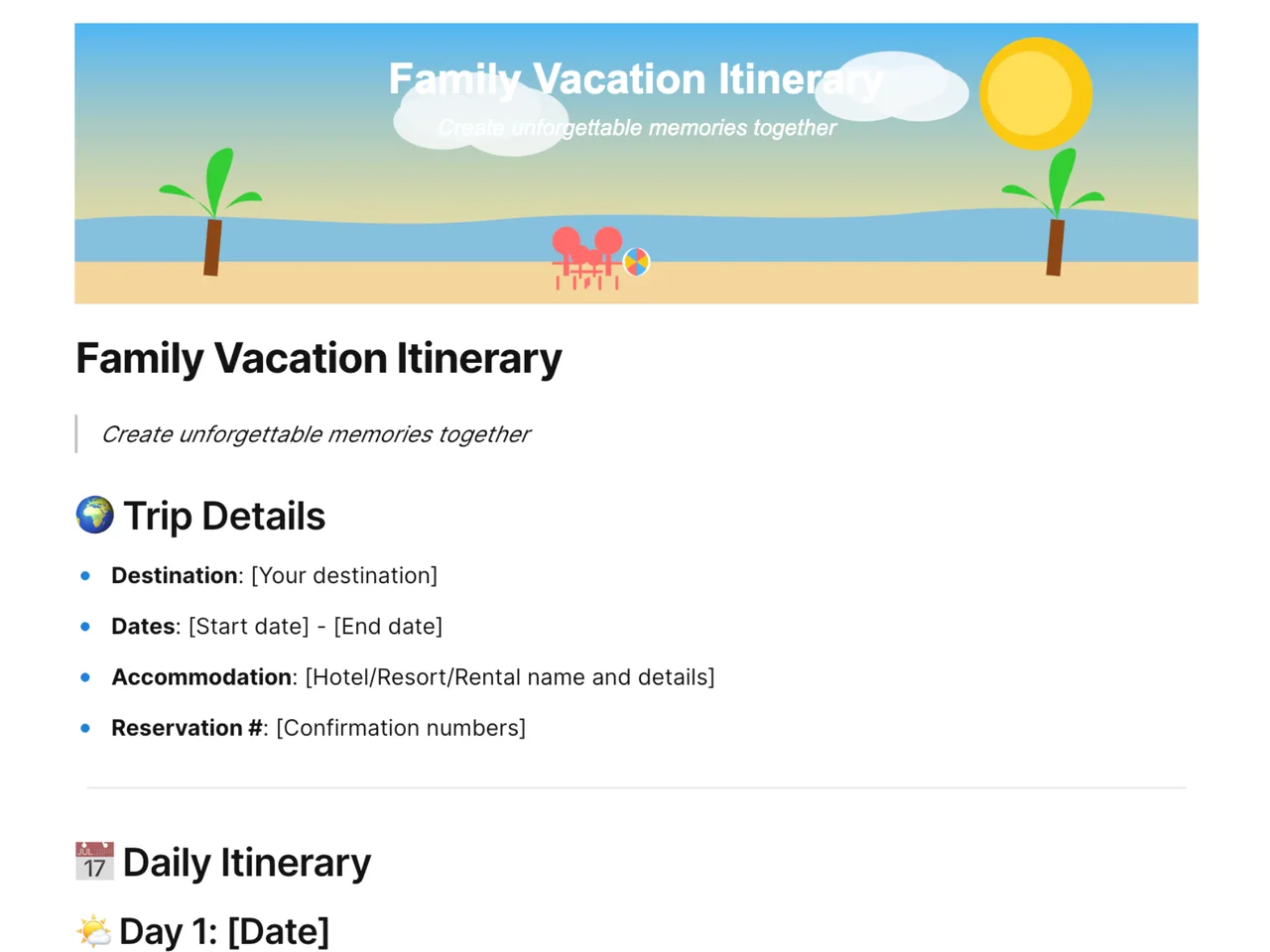Click the left palm tree in the banner
Screen dimensions: 1270x952
(211, 212)
